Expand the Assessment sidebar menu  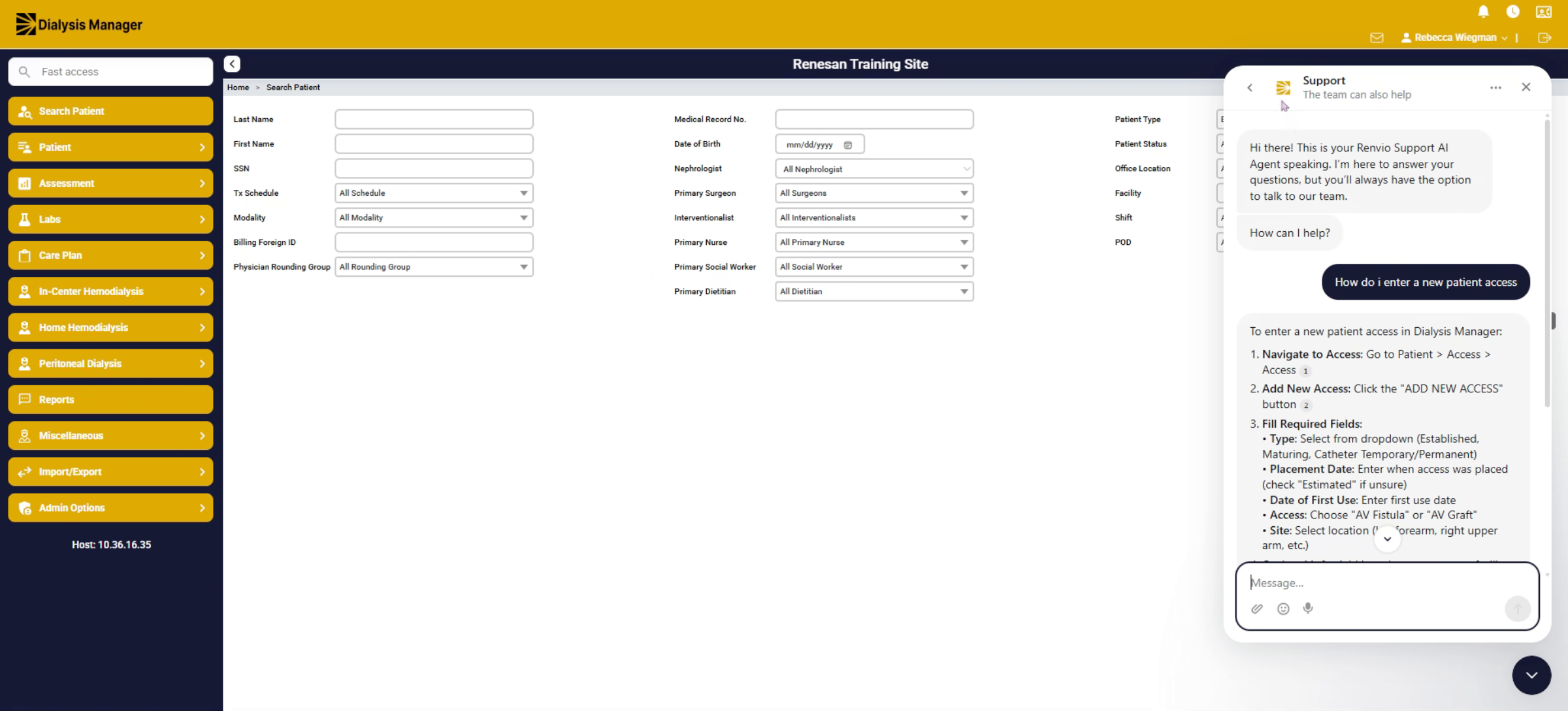click(x=110, y=183)
